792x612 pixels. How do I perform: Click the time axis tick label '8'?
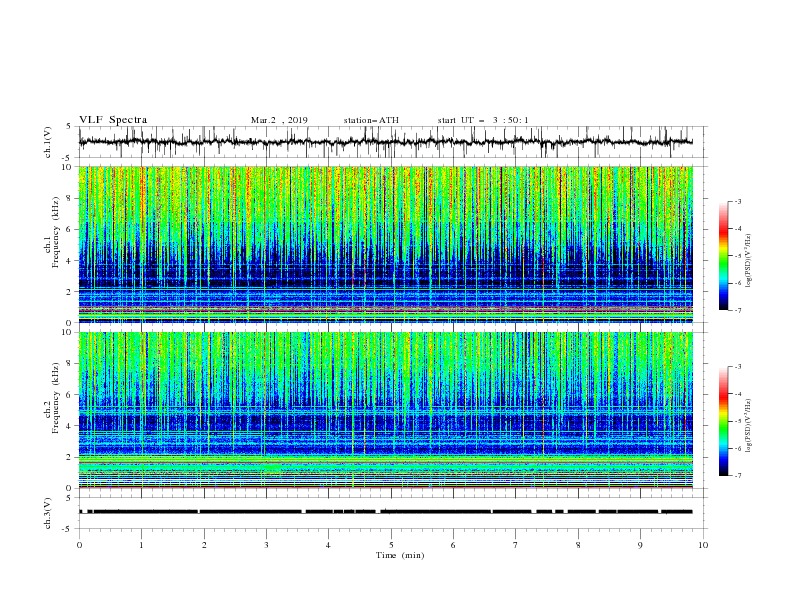(x=578, y=545)
